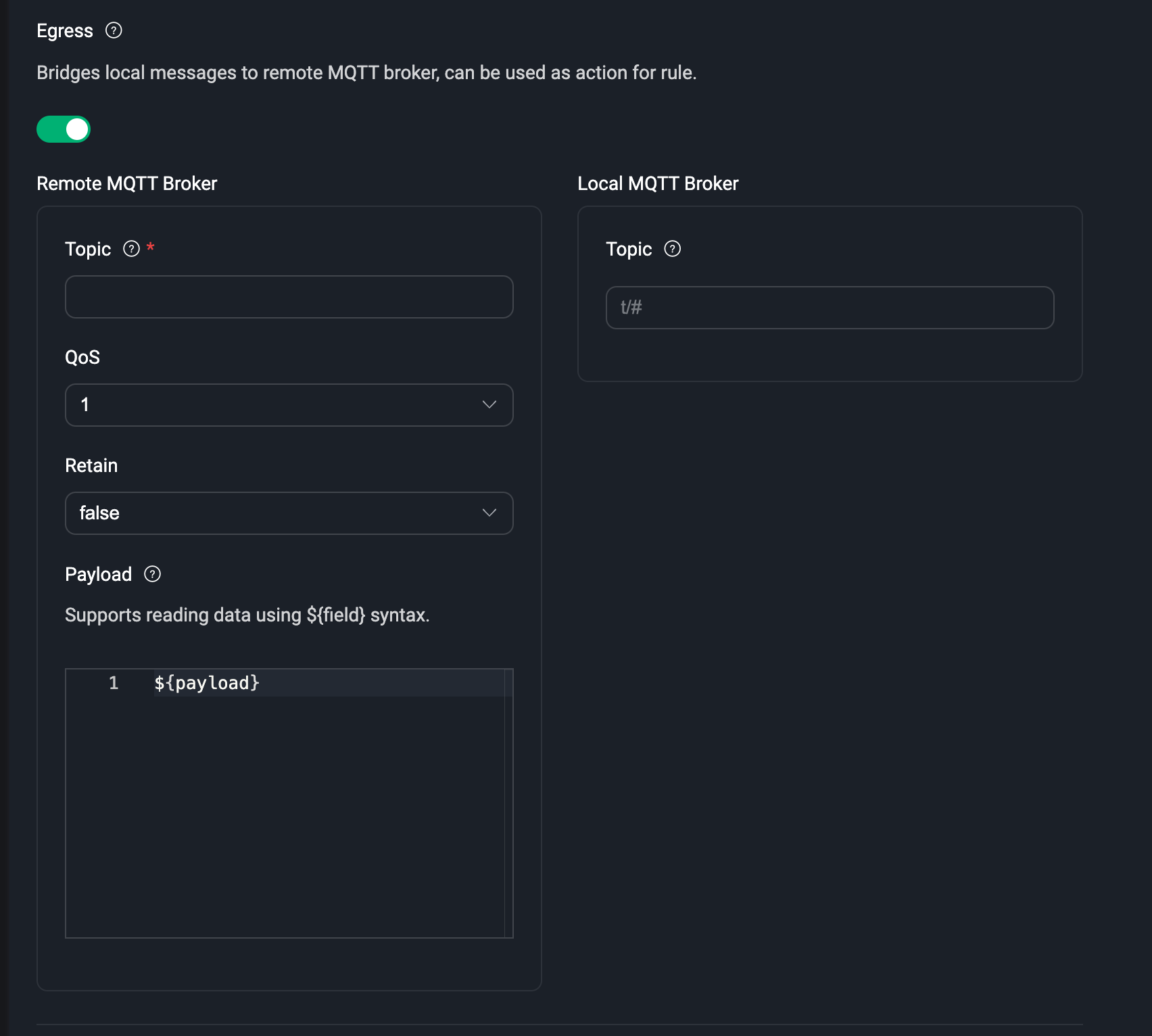This screenshot has width=1152, height=1036.
Task: Focus the Local Topic field with t/# placeholder
Action: point(830,308)
